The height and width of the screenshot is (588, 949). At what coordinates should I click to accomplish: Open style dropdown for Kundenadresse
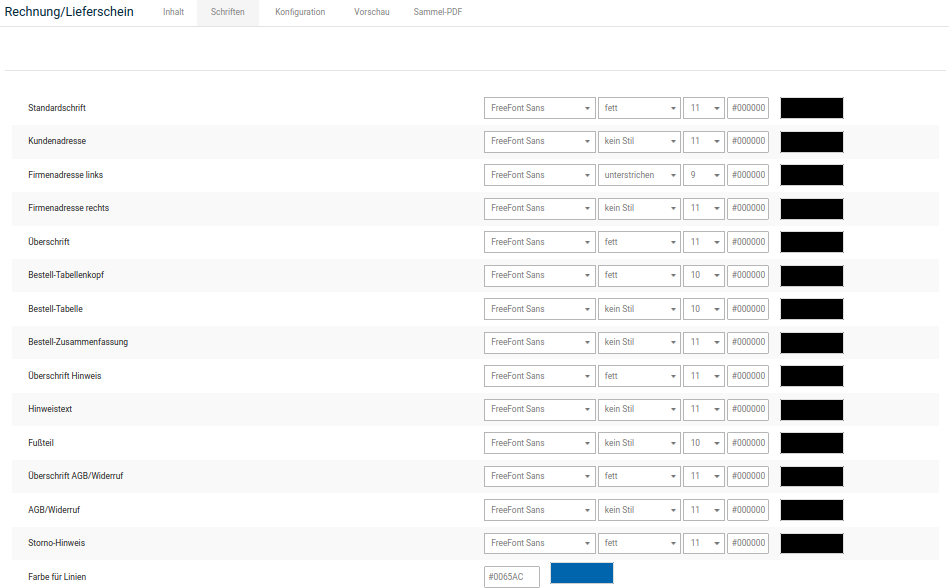tap(638, 141)
